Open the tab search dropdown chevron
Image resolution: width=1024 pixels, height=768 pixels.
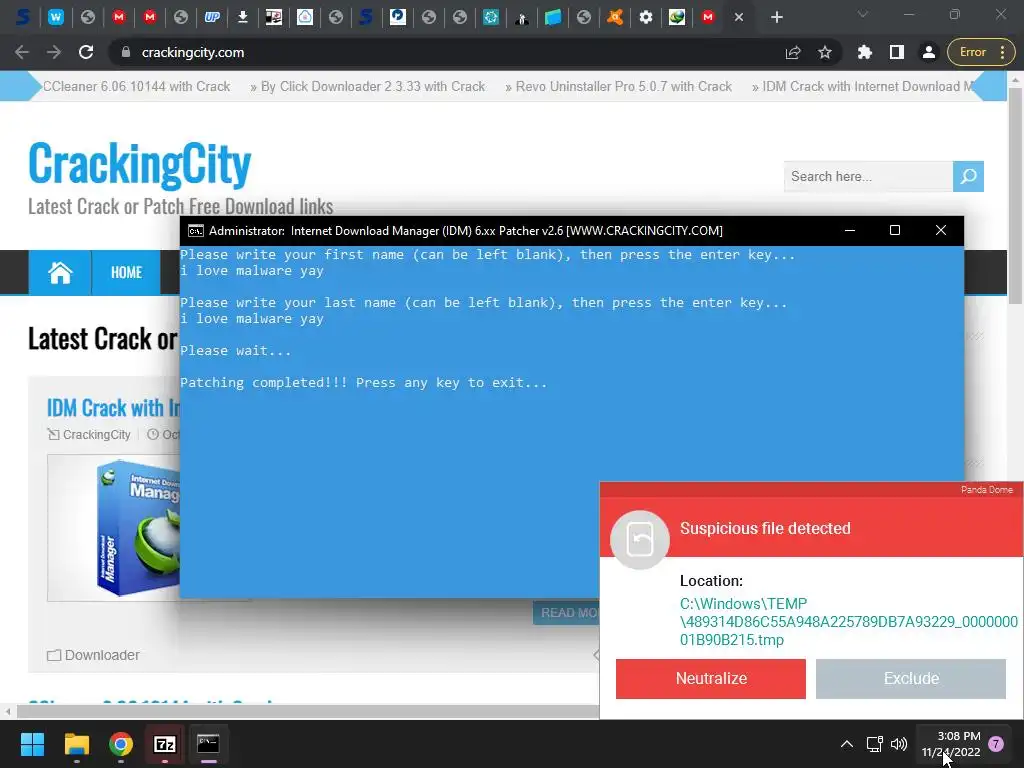click(863, 14)
